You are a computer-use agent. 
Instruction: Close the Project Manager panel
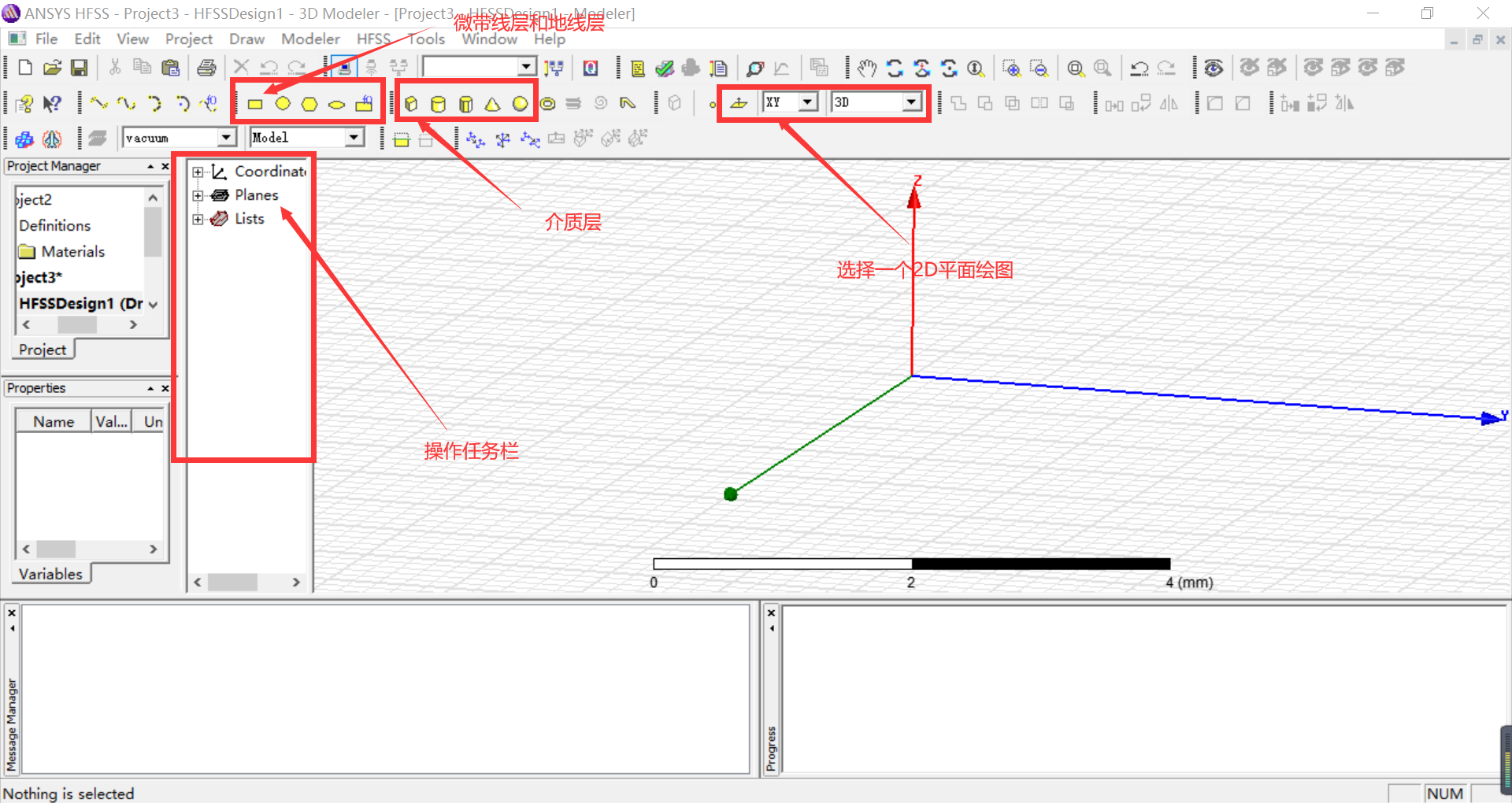click(x=165, y=166)
